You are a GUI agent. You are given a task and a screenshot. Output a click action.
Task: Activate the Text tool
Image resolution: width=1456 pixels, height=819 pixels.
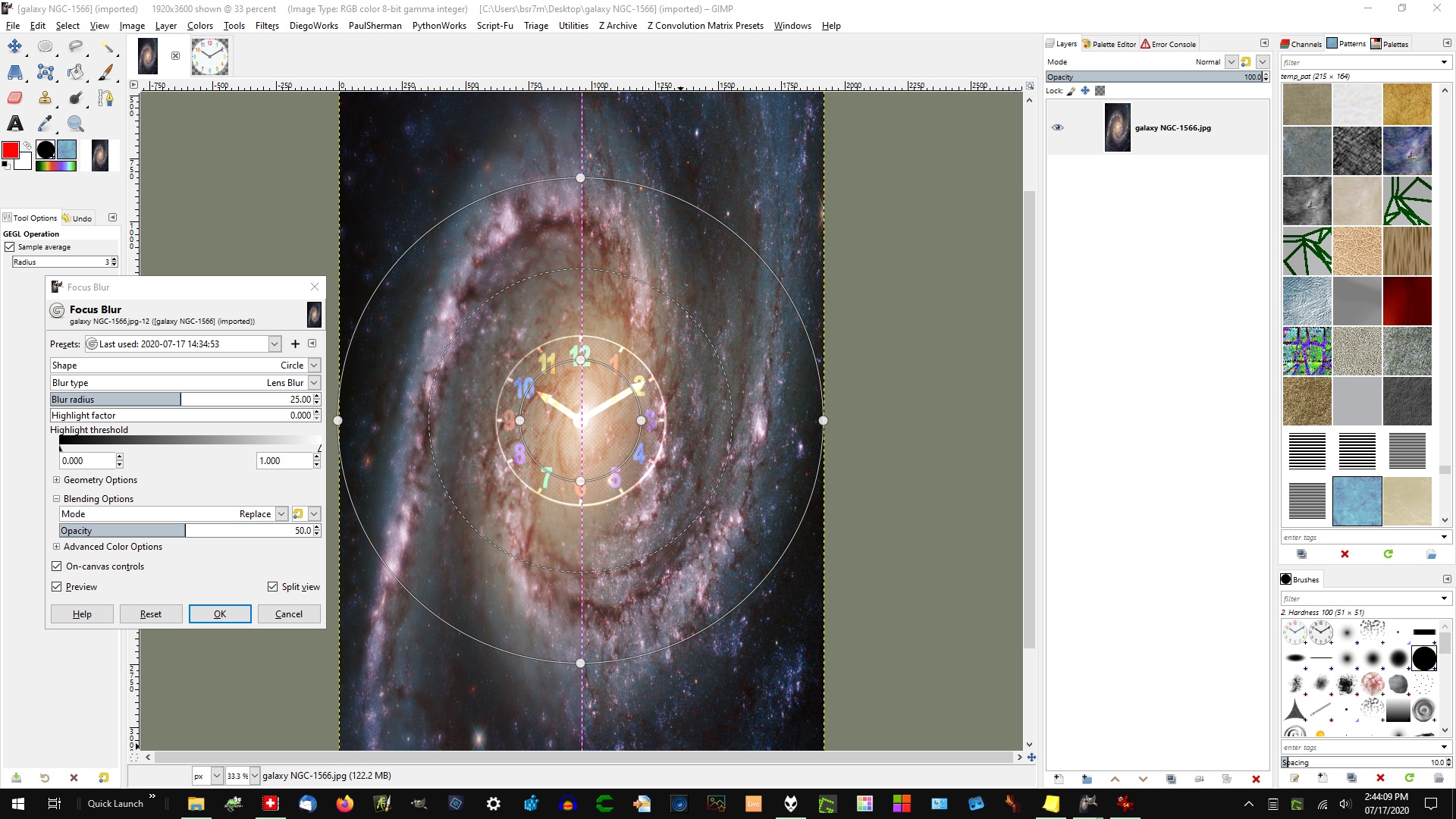(14, 123)
